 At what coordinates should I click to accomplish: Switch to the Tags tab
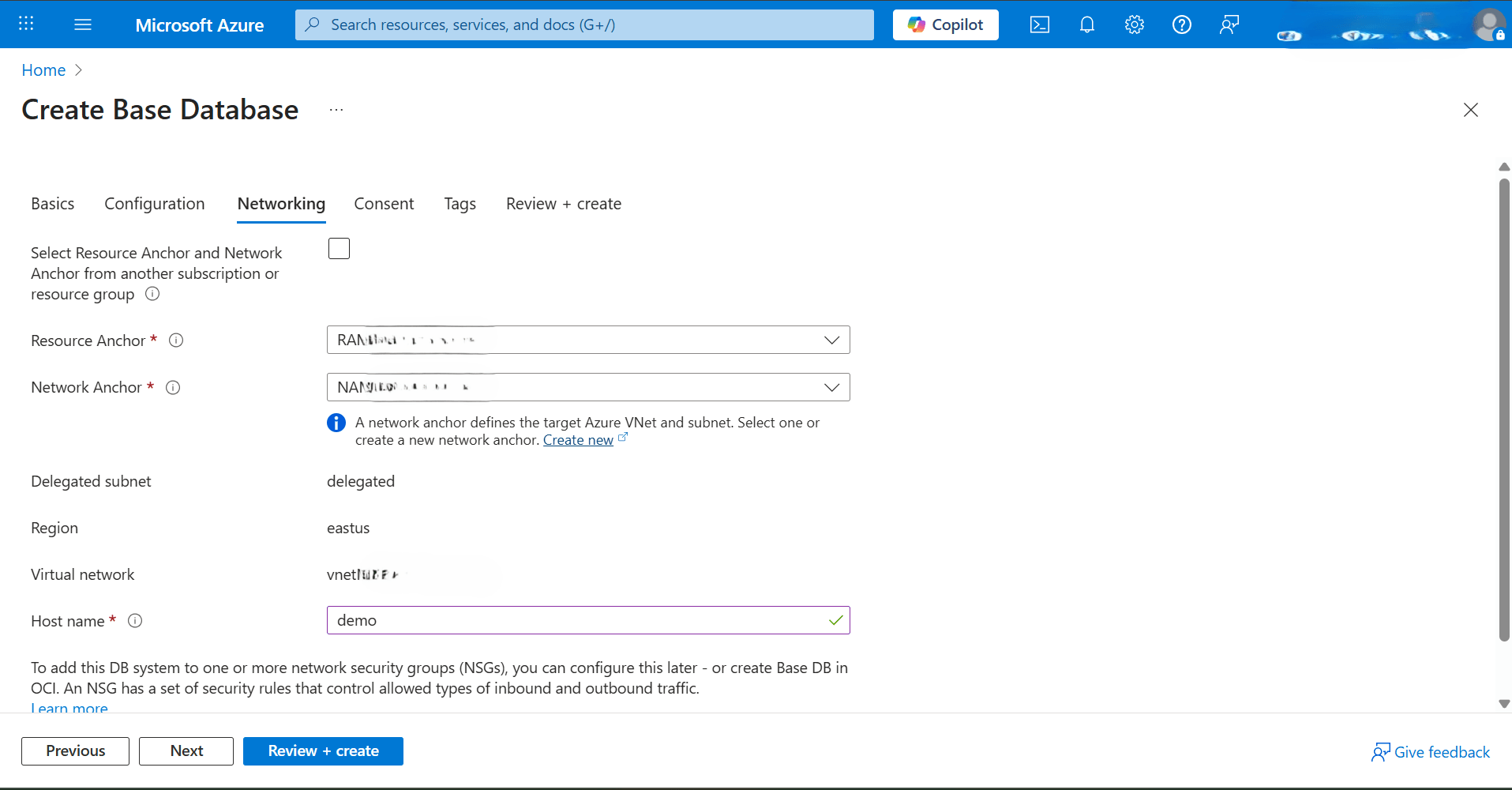tap(460, 203)
